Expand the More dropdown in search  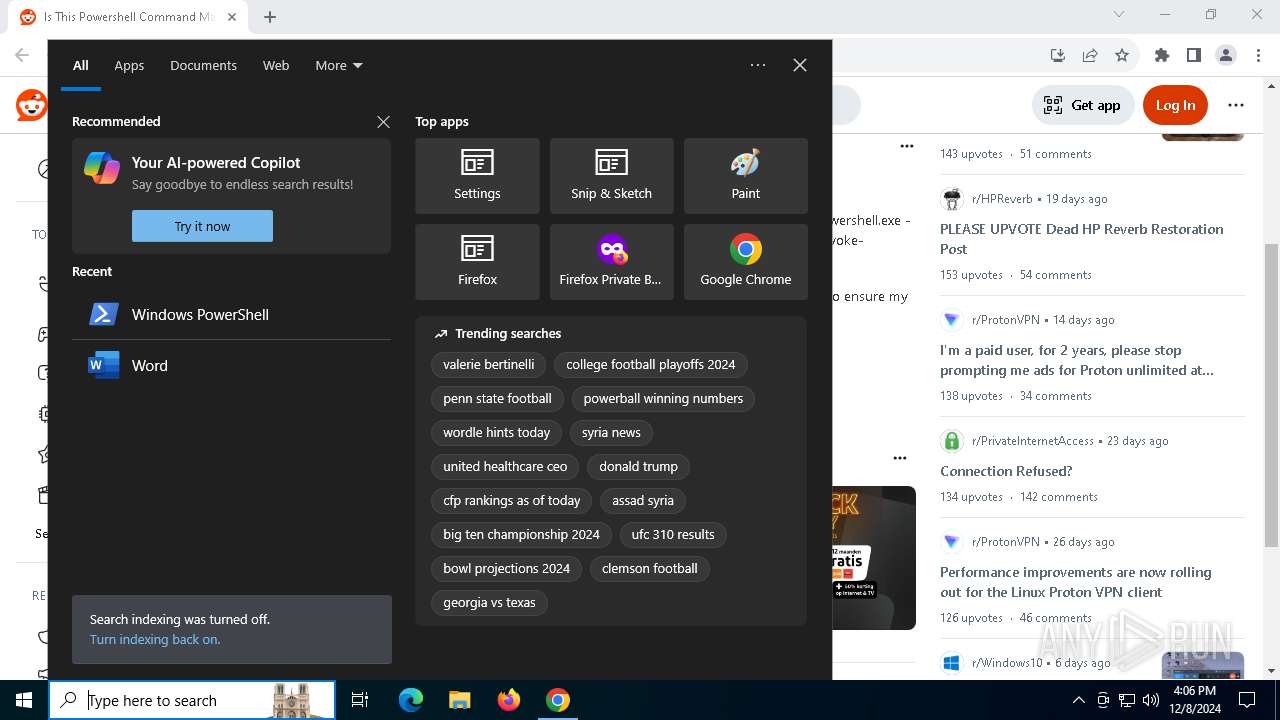(339, 65)
